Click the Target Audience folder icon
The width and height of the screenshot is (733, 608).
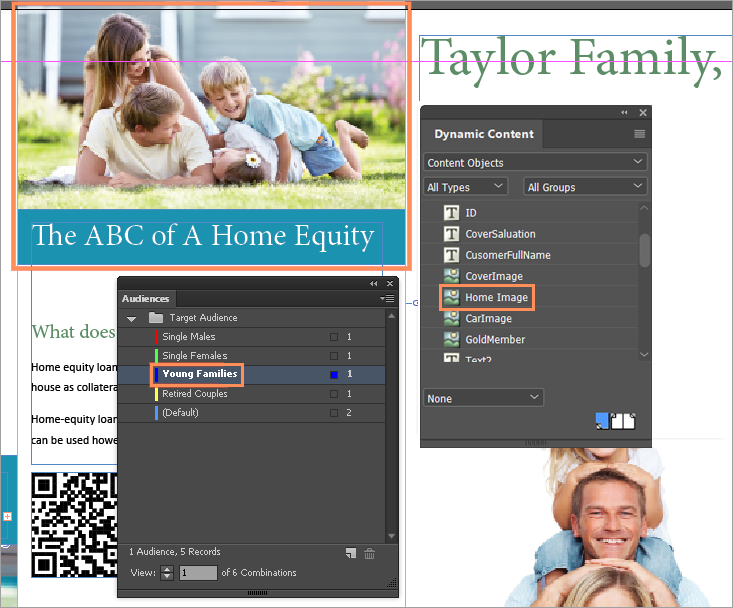coord(156,318)
